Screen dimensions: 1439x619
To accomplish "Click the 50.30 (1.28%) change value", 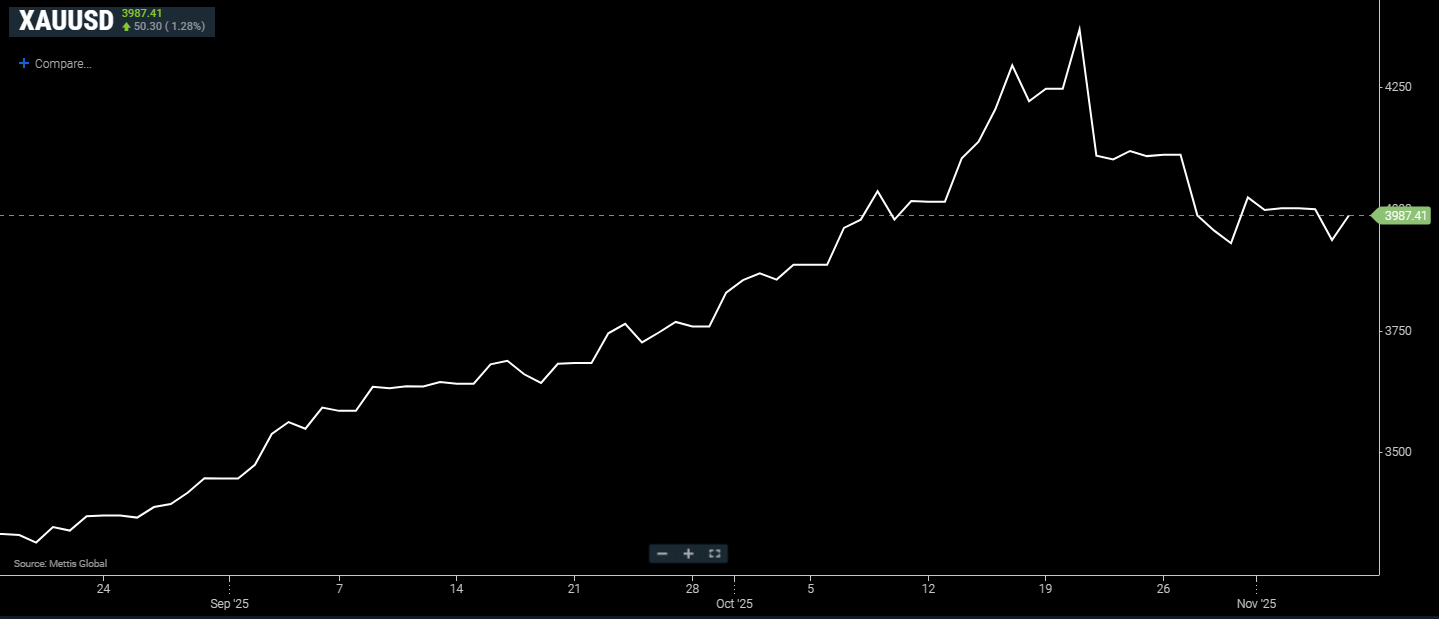I will pyautogui.click(x=169, y=26).
